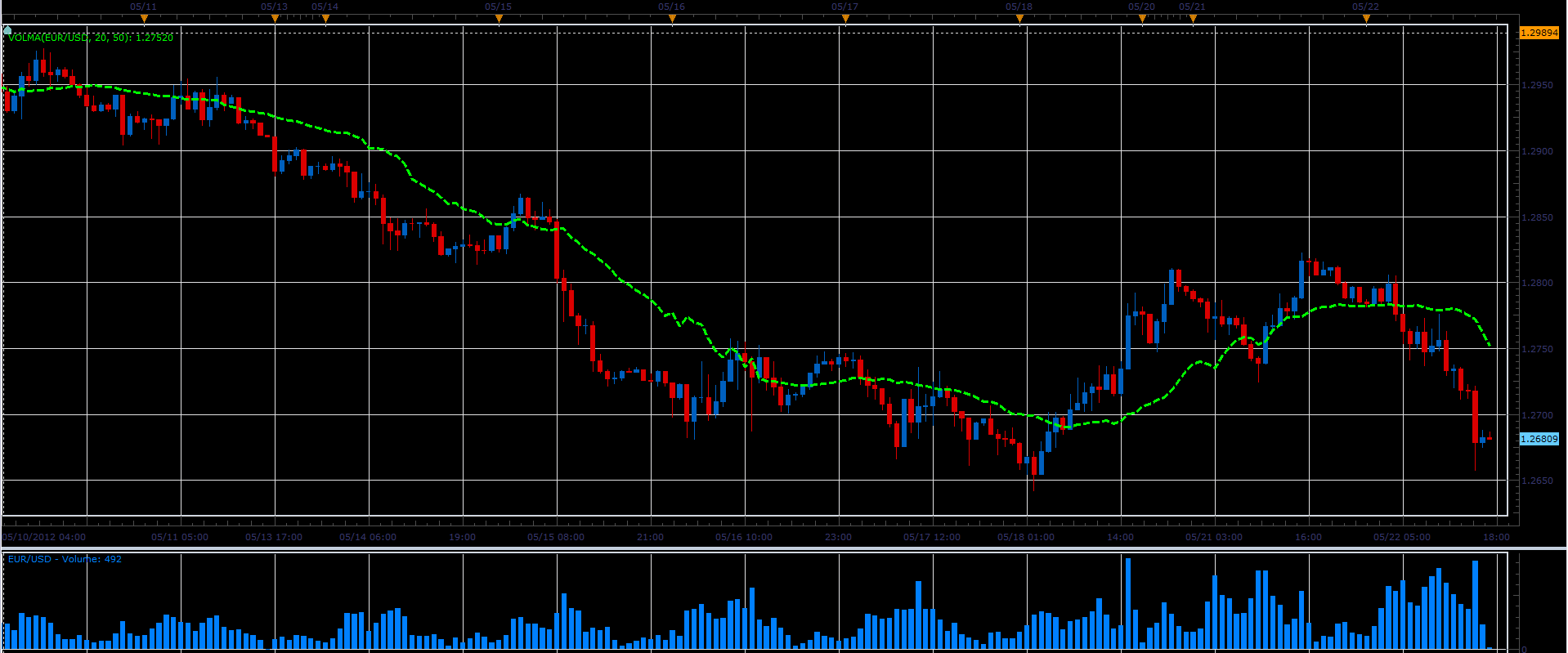Click the 14:00 time axis label
This screenshot has width=1568, height=653.
[1120, 537]
